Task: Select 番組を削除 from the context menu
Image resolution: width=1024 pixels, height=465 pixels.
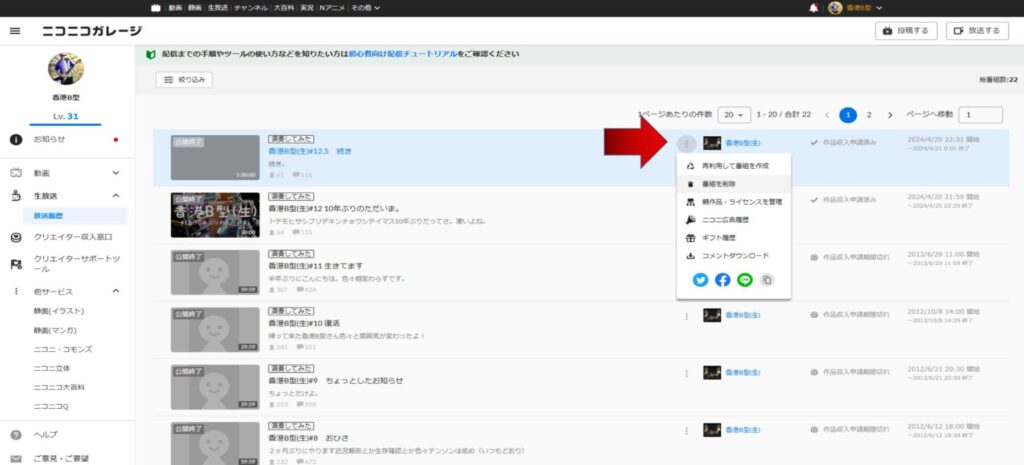Action: [x=734, y=184]
